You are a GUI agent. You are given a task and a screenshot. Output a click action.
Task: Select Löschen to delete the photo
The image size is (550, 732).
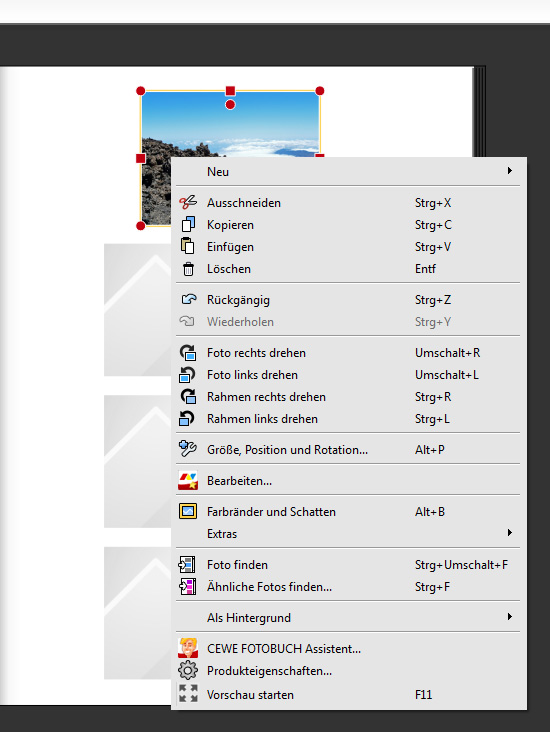tap(348, 268)
